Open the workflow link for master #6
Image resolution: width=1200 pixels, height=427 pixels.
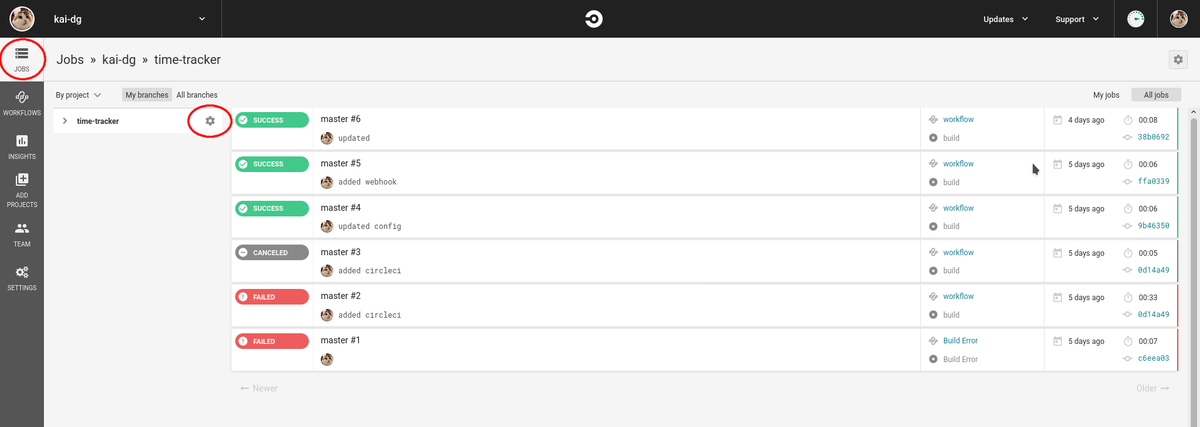958,119
